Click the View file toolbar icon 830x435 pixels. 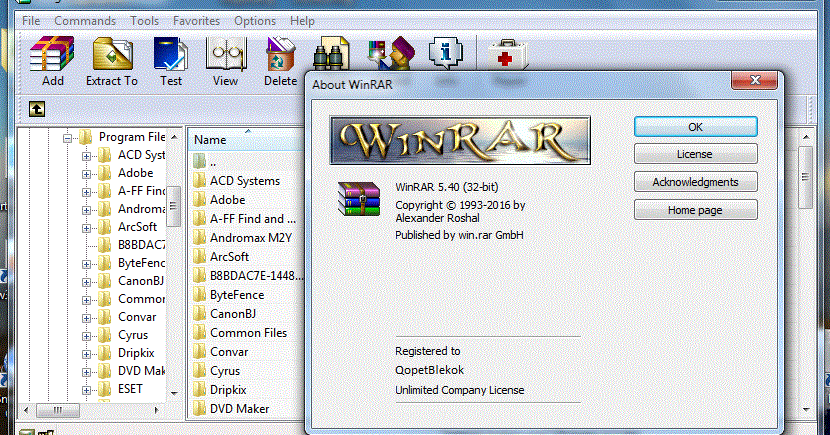click(x=226, y=53)
